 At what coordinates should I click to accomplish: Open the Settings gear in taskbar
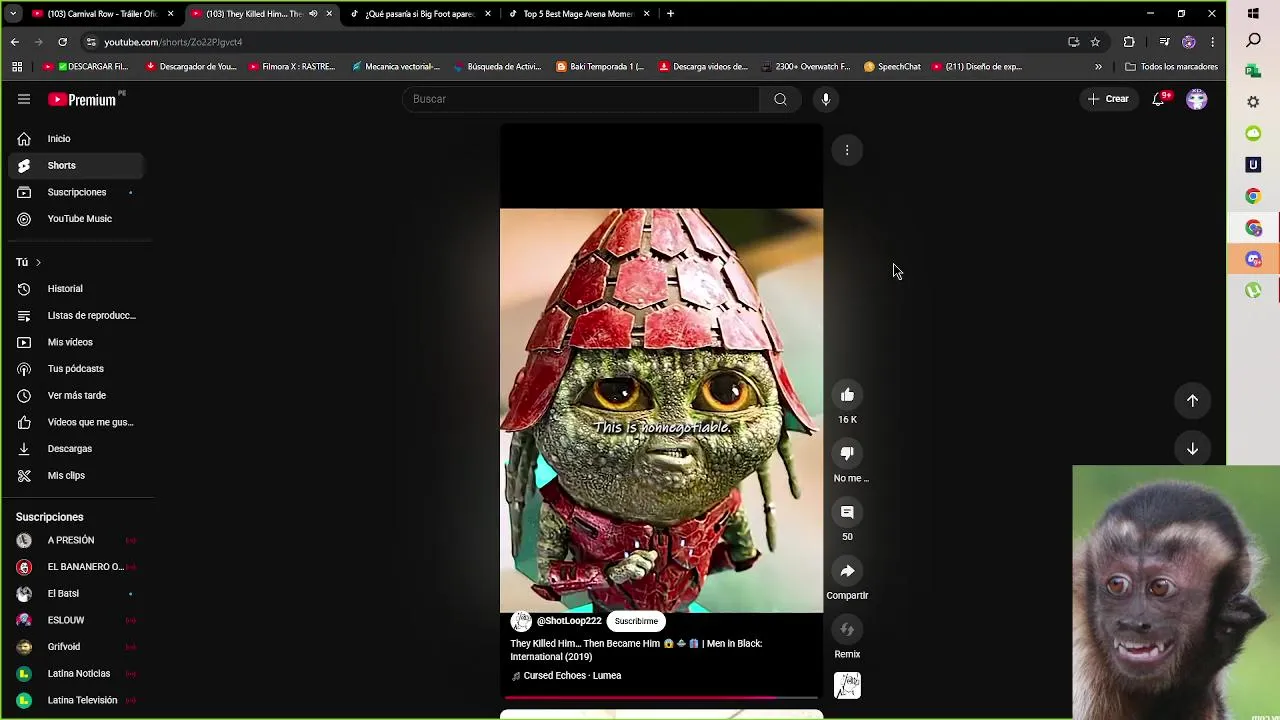tap(1253, 102)
